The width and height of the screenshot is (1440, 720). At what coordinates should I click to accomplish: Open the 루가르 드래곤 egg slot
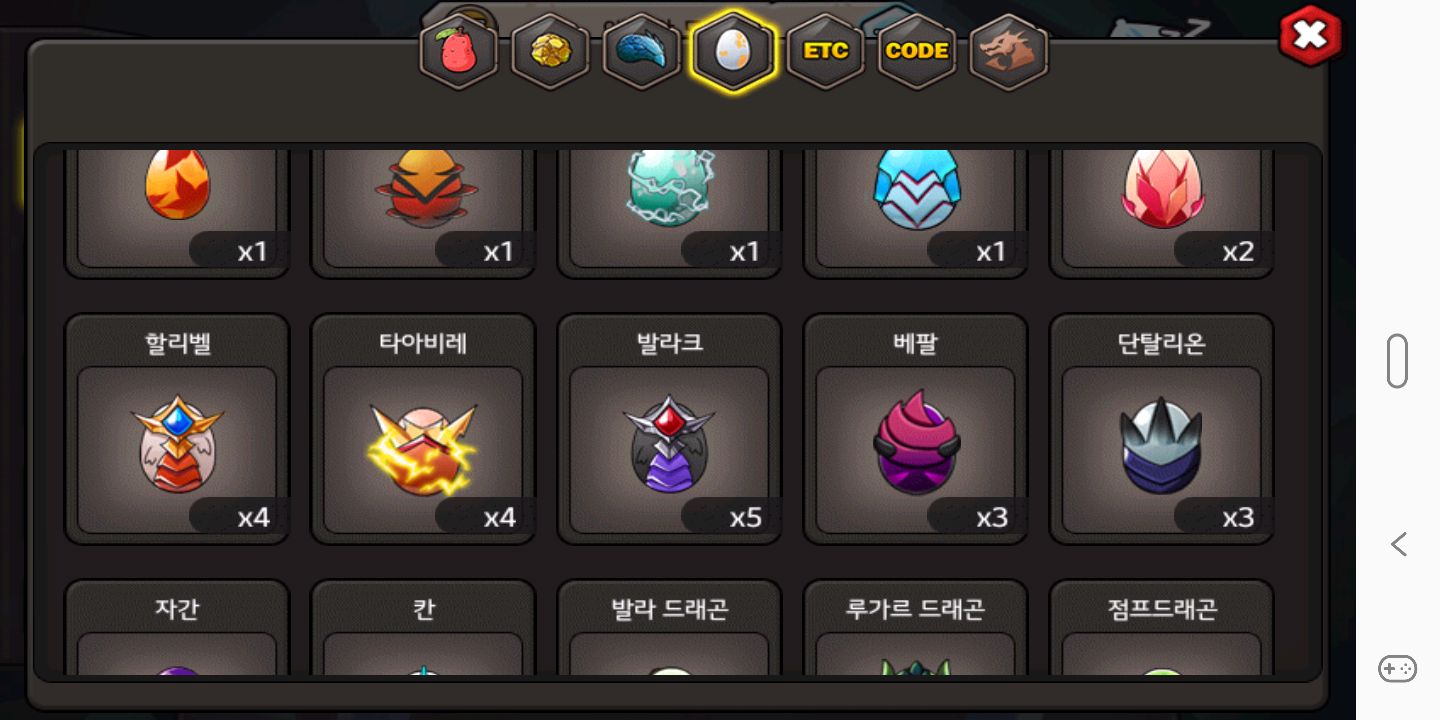point(915,627)
